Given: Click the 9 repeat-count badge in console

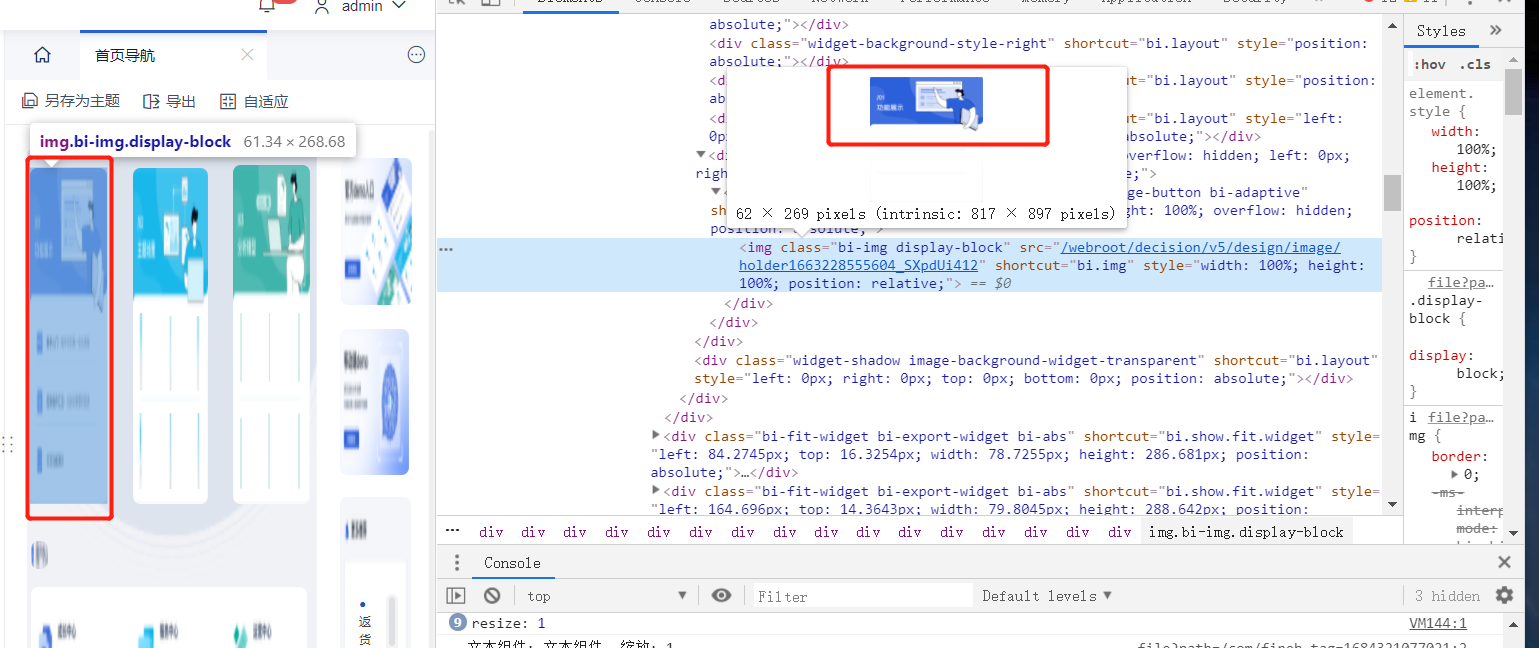Looking at the screenshot, I should coord(458,623).
